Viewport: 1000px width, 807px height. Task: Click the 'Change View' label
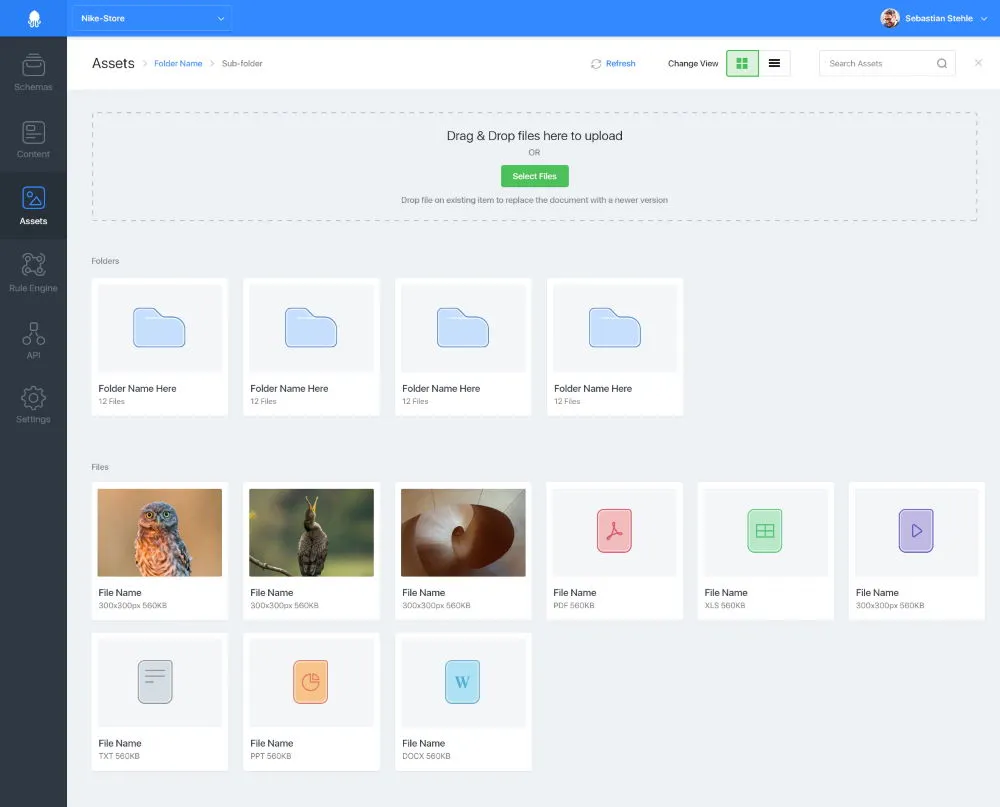pos(693,63)
